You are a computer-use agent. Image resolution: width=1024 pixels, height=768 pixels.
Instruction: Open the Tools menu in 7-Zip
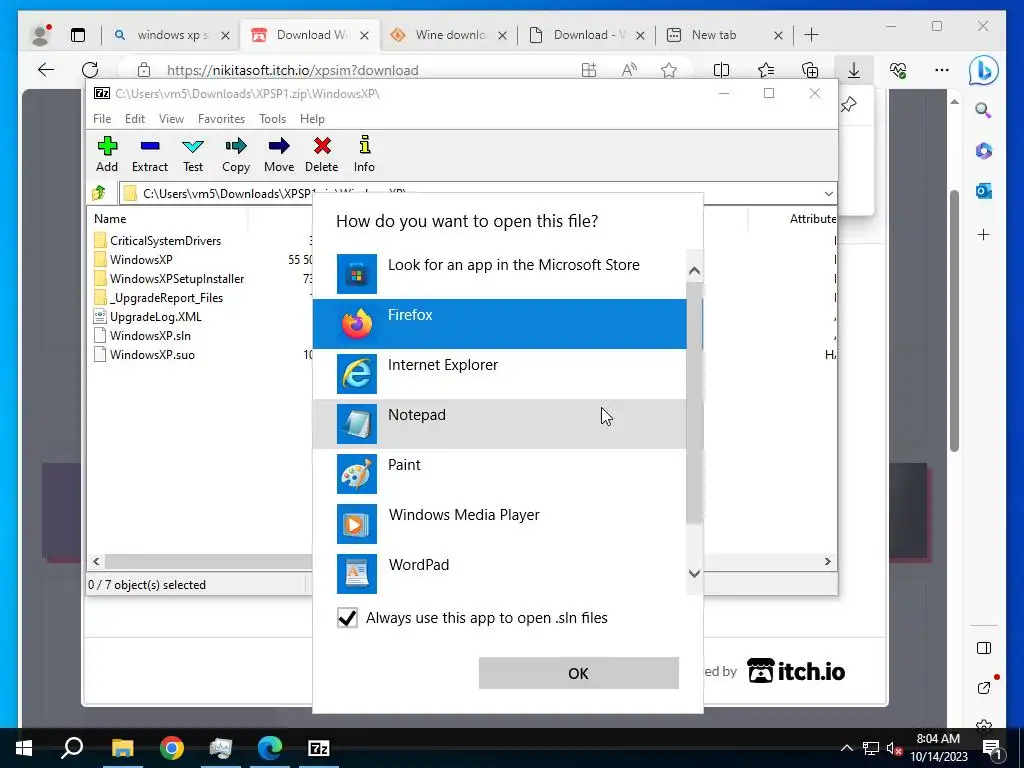(272, 119)
